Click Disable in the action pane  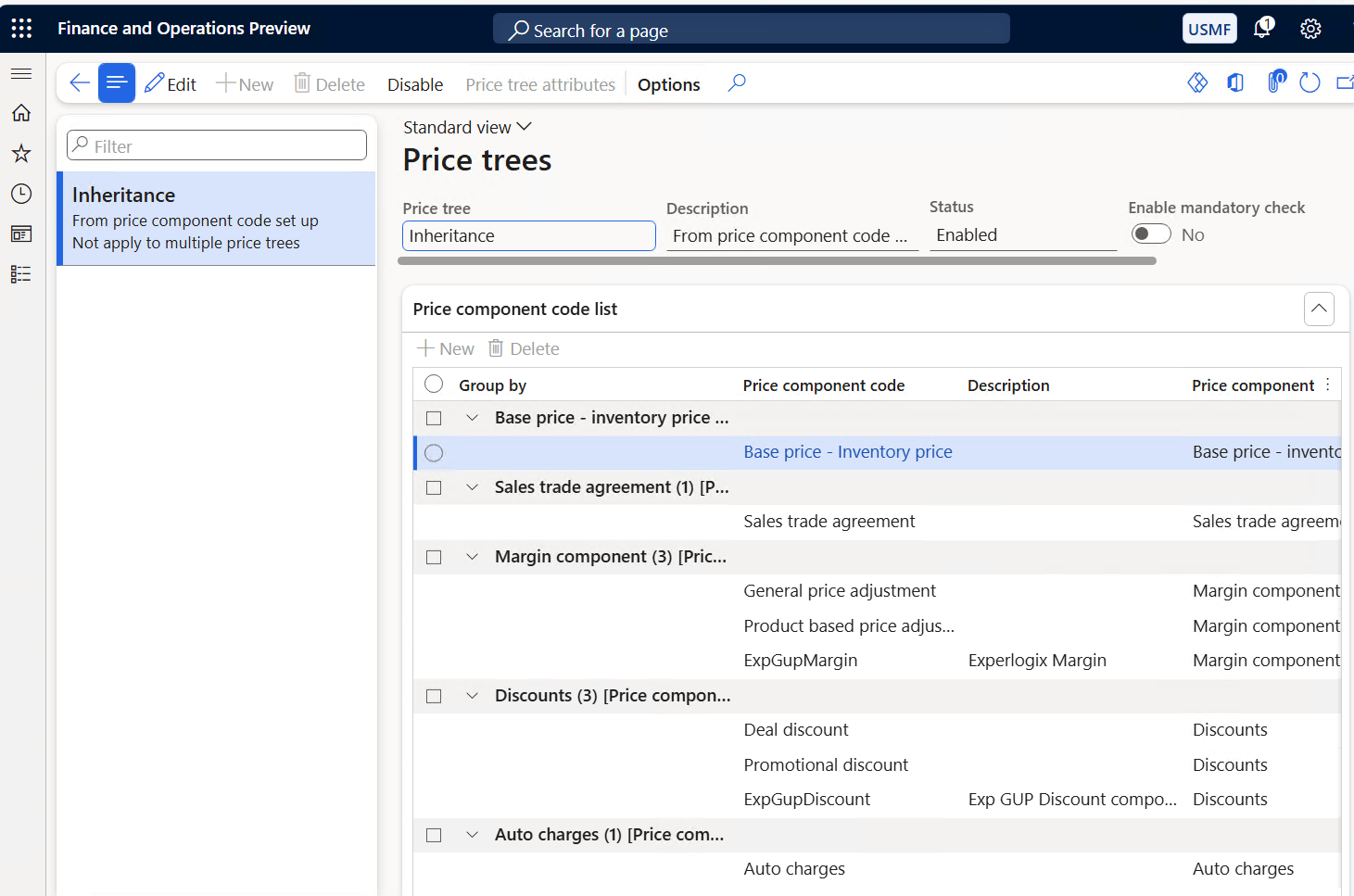point(415,84)
